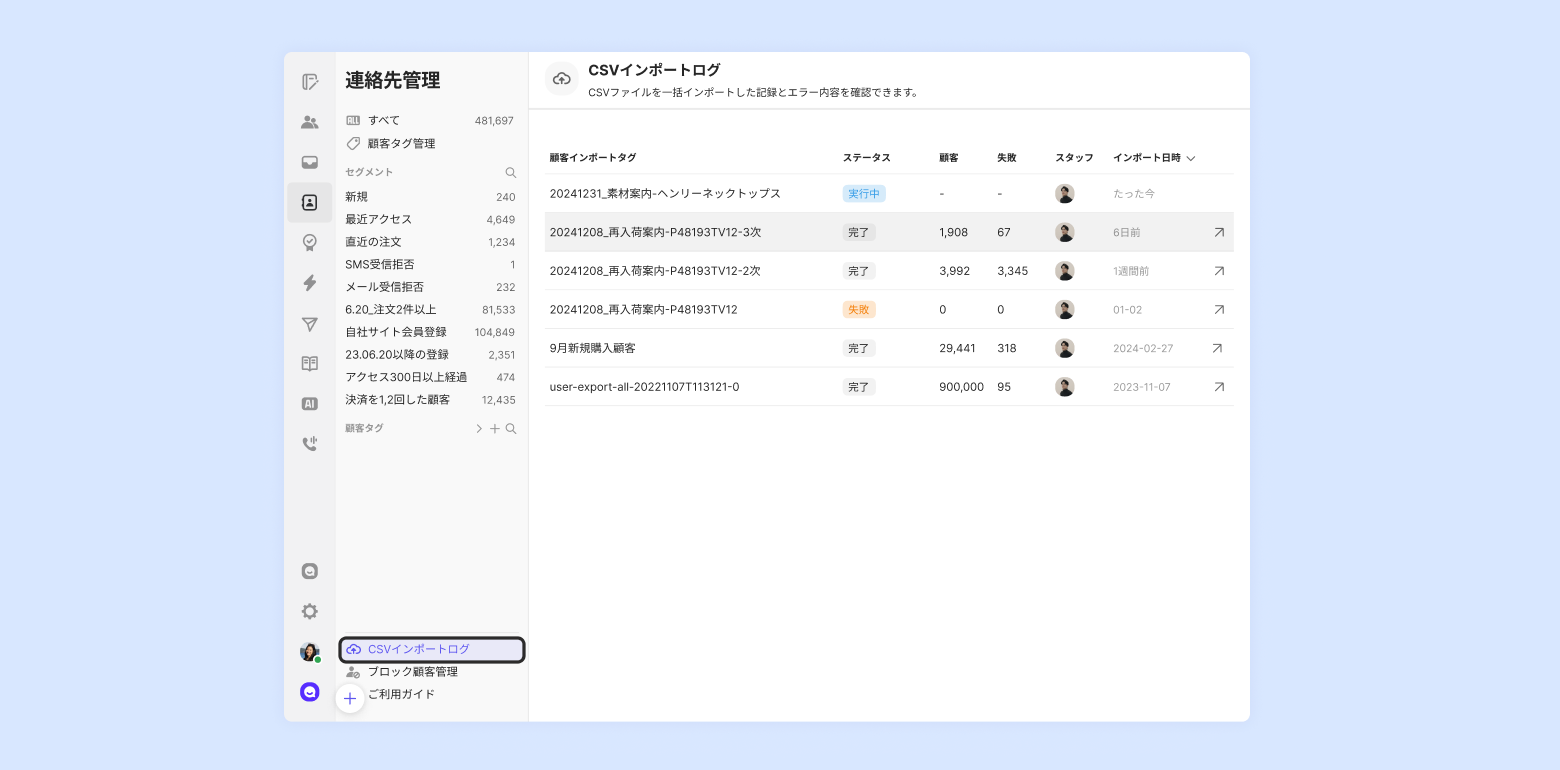Select the AI icon in left sidebar

(310, 404)
